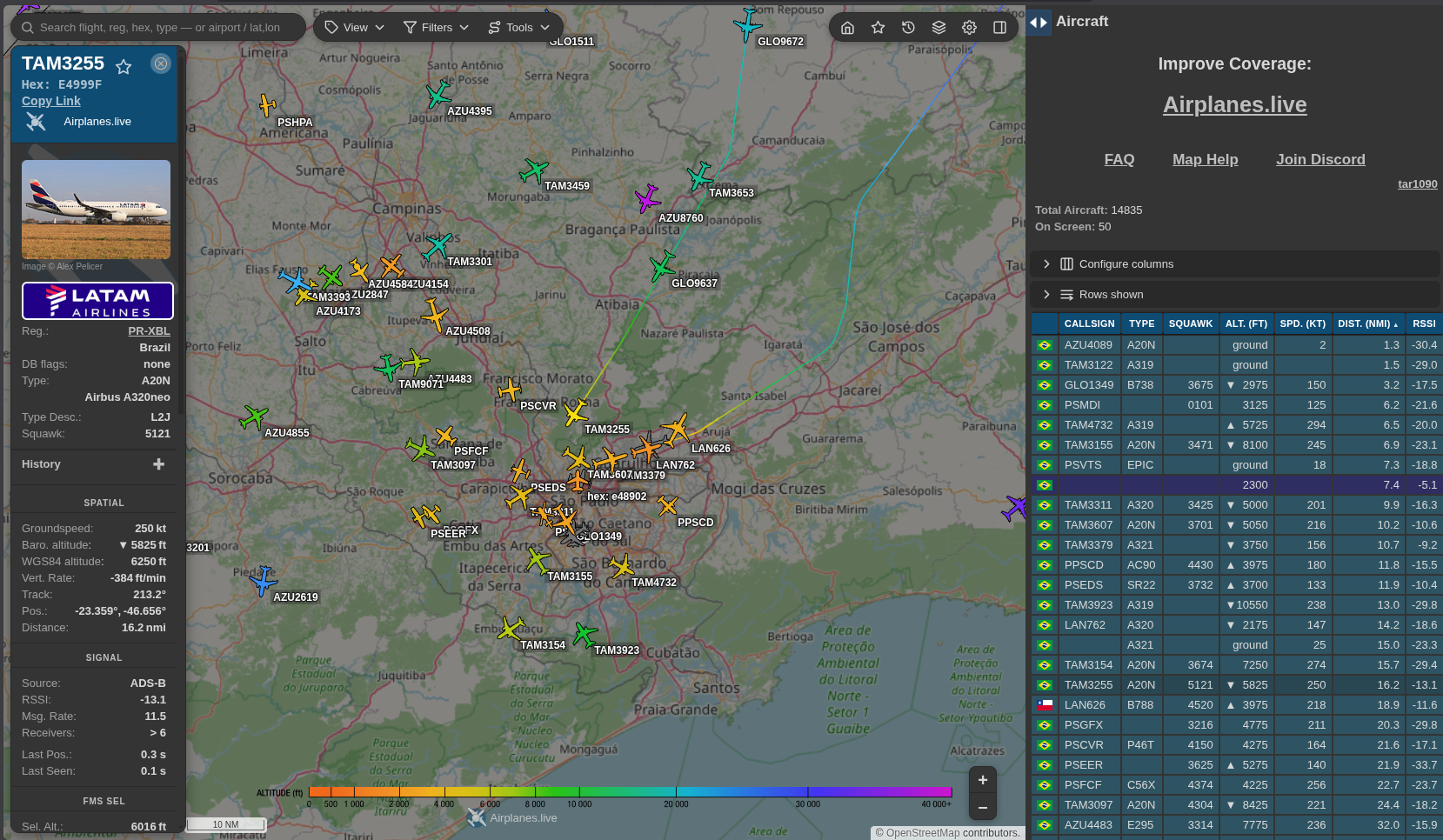Expand History section with plus icon
Image resolution: width=1443 pixels, height=840 pixels.
coord(158,464)
